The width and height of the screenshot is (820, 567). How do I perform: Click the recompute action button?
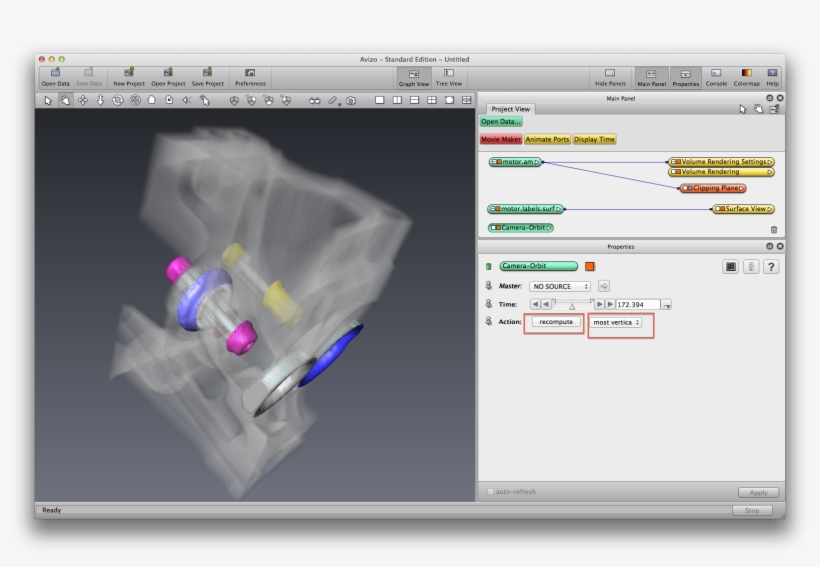[556, 322]
